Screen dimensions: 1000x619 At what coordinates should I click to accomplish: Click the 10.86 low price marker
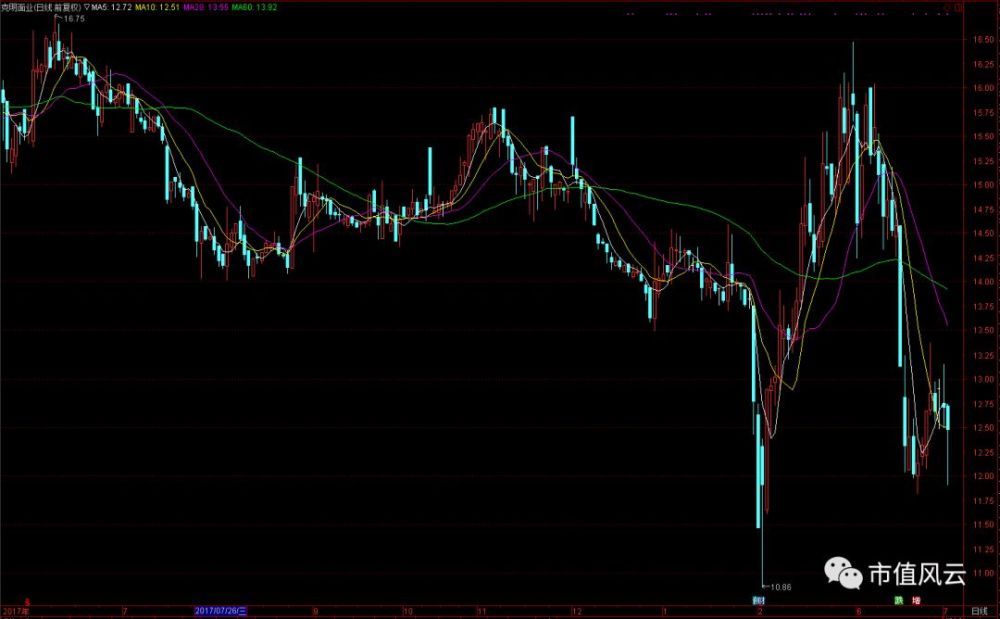[x=781, y=587]
